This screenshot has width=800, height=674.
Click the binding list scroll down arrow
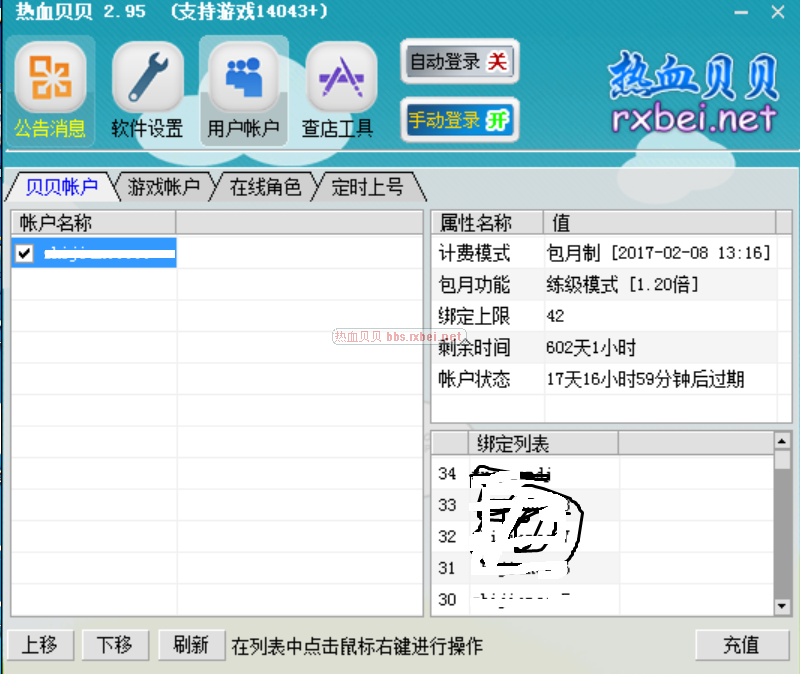(x=782, y=606)
